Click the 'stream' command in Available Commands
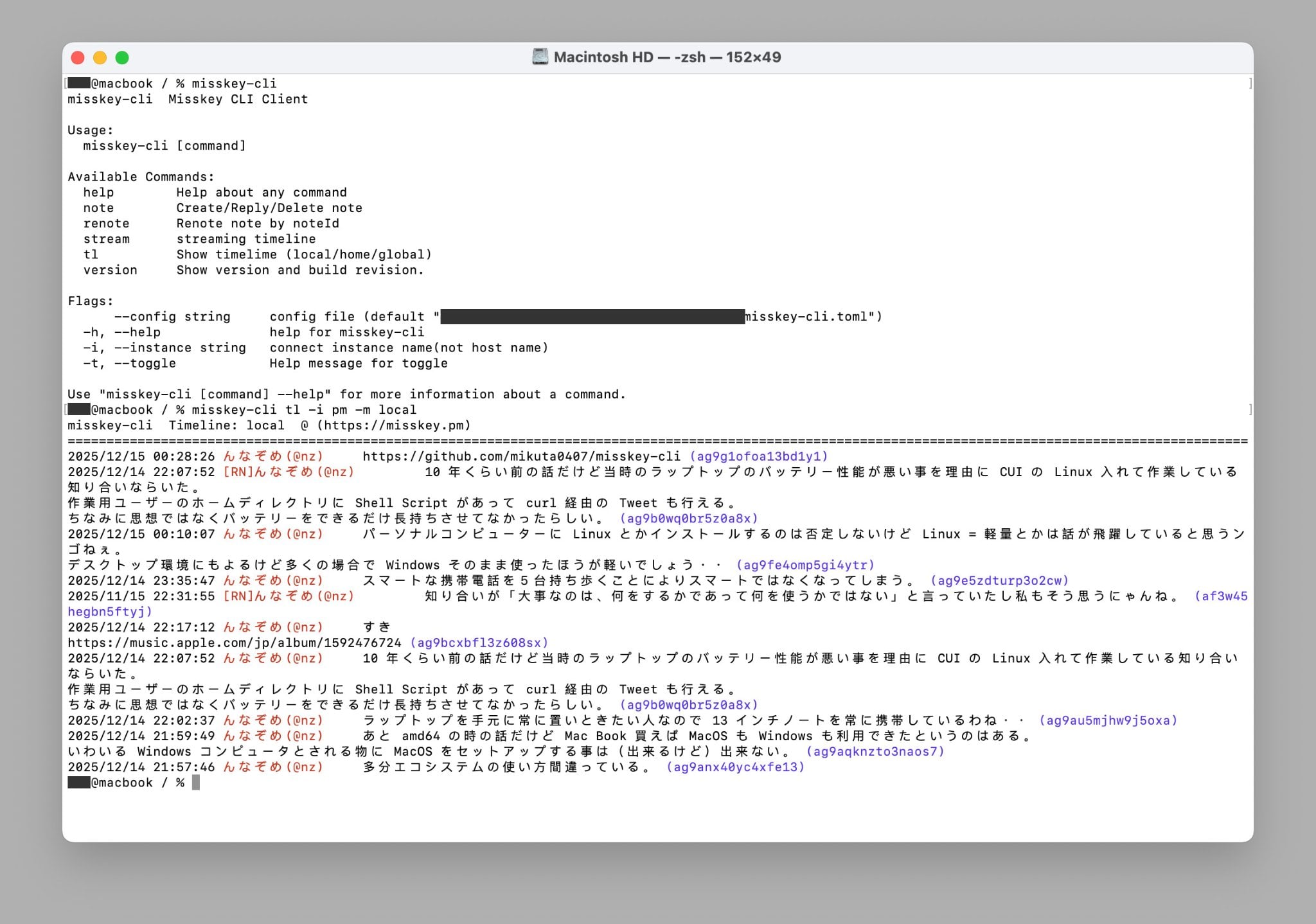 point(106,239)
